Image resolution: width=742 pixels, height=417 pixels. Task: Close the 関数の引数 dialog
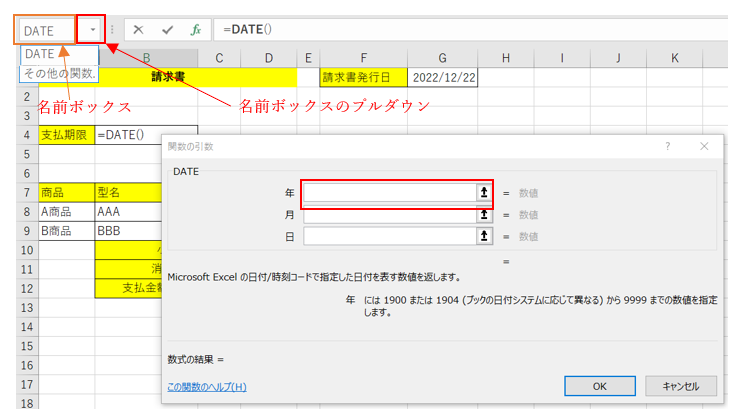pos(704,146)
